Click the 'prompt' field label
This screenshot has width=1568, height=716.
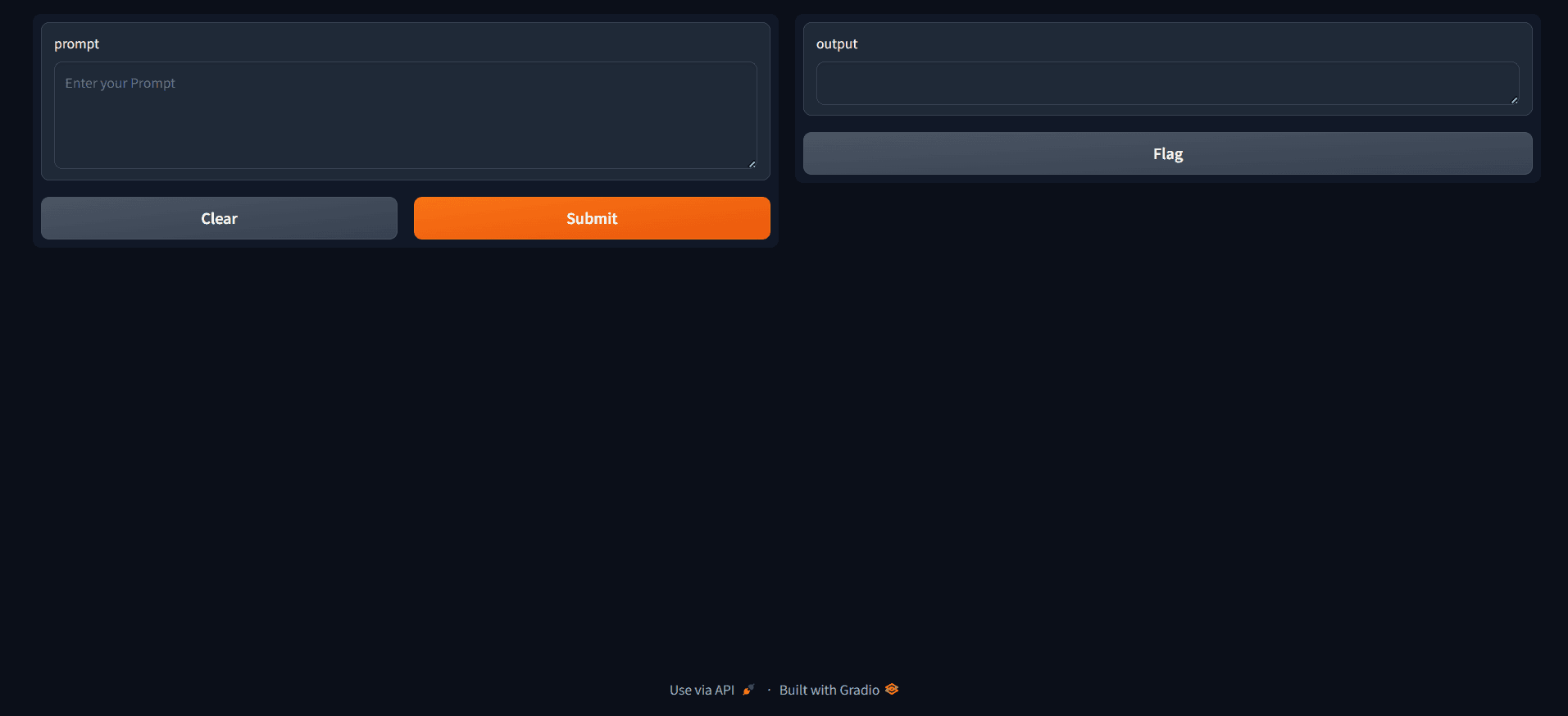(76, 44)
